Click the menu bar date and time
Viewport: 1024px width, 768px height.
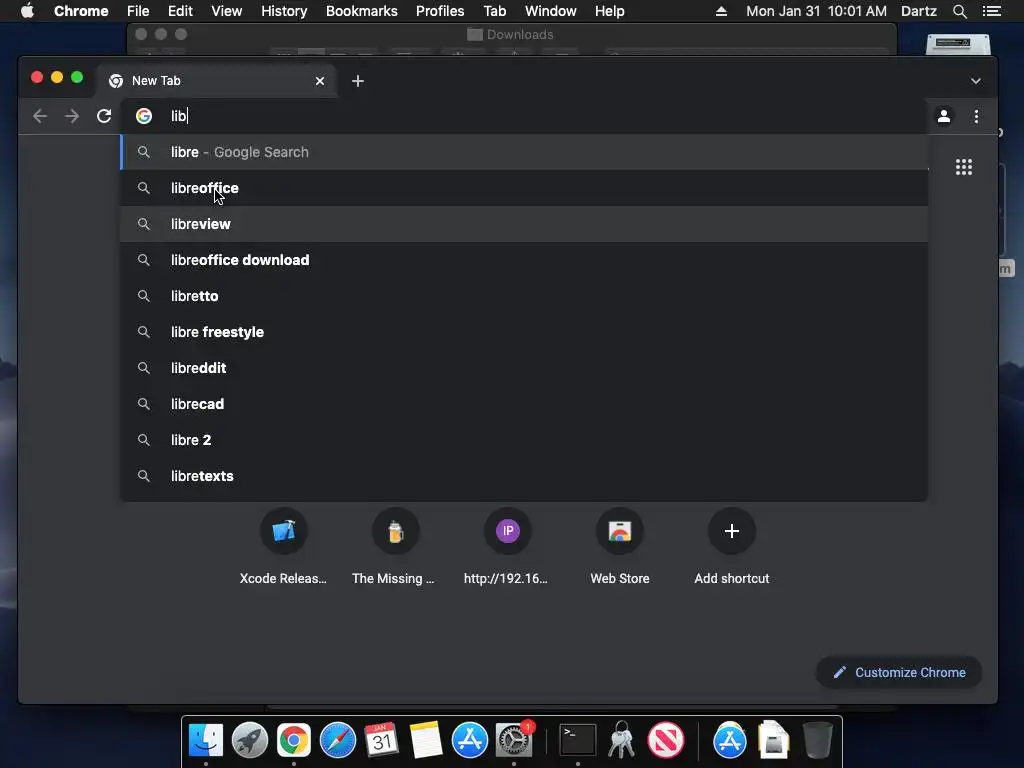pos(816,11)
